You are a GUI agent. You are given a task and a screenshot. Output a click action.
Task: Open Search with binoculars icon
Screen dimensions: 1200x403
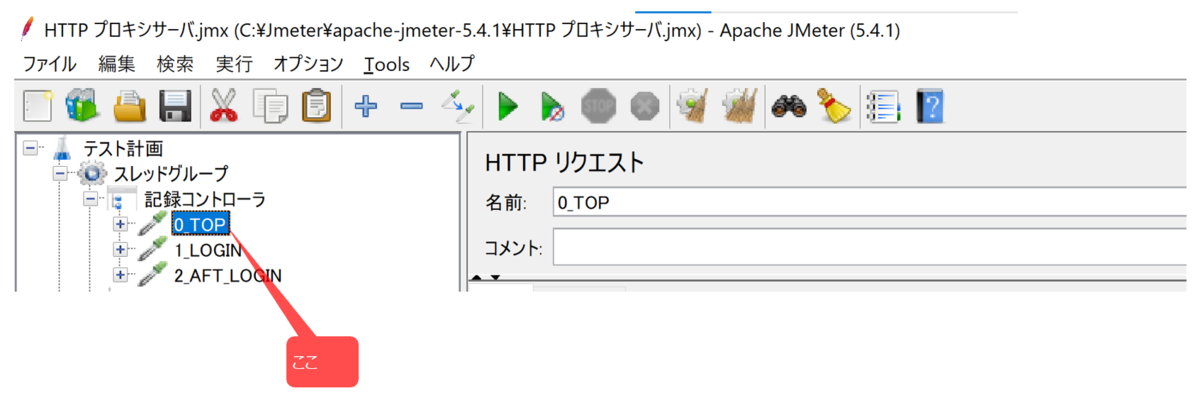click(789, 105)
